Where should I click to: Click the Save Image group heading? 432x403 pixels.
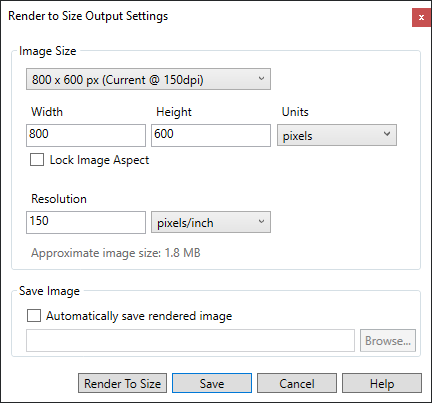pyautogui.click(x=49, y=291)
